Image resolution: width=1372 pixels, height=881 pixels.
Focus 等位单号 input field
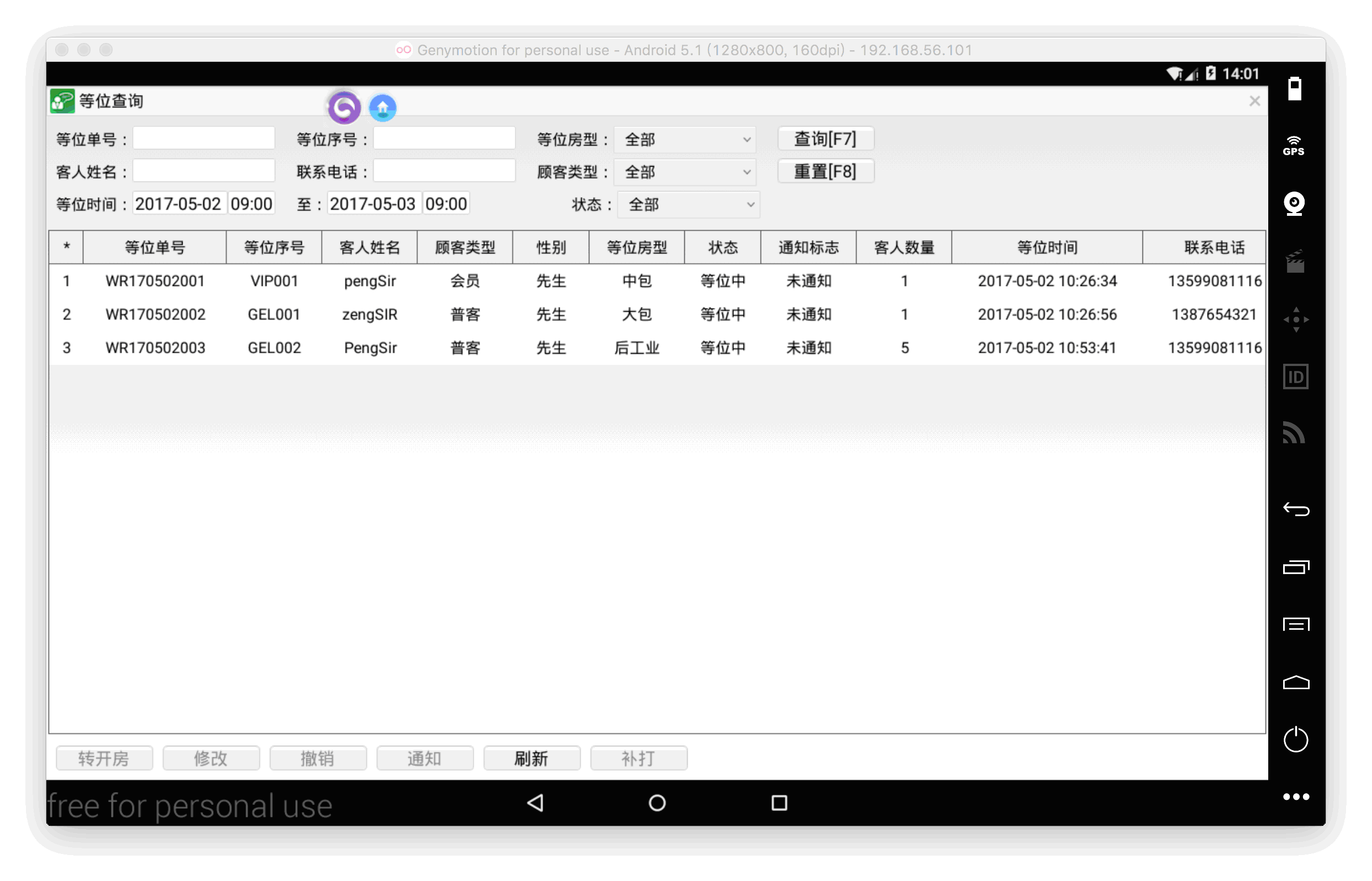204,139
